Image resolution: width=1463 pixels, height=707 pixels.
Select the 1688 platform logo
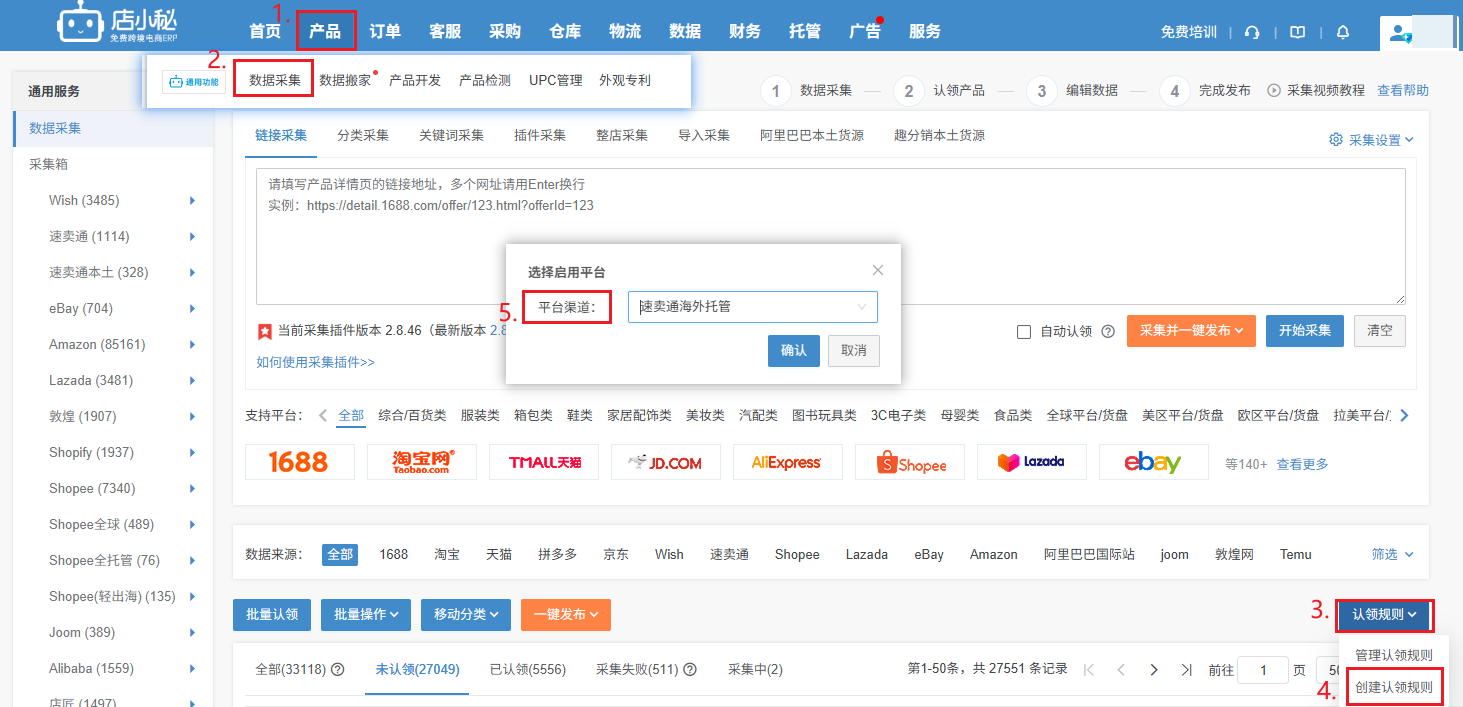pyautogui.click(x=300, y=462)
